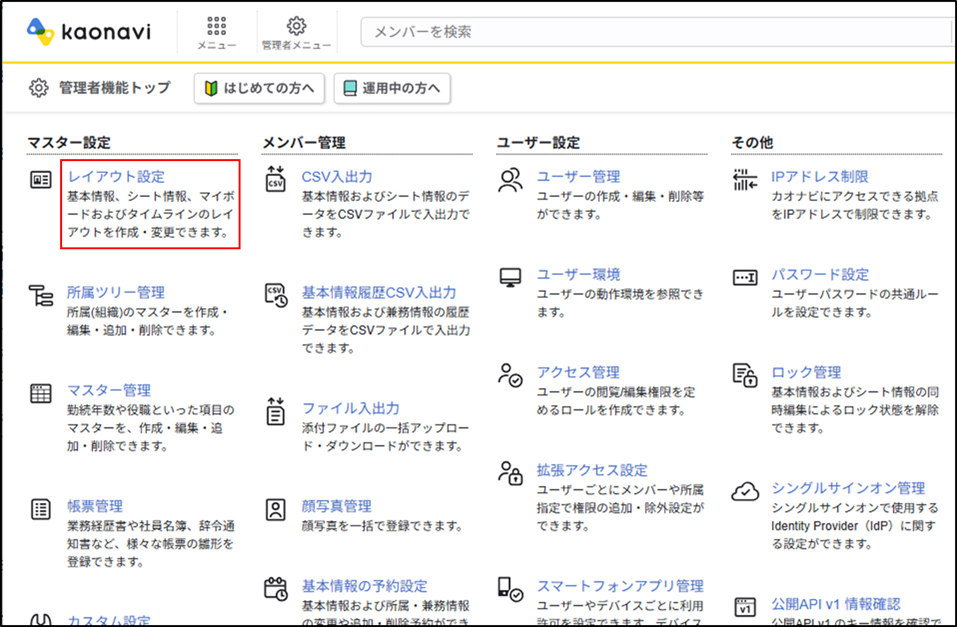
Task: Open the はじめての方へ button
Action: pyautogui.click(x=259, y=89)
